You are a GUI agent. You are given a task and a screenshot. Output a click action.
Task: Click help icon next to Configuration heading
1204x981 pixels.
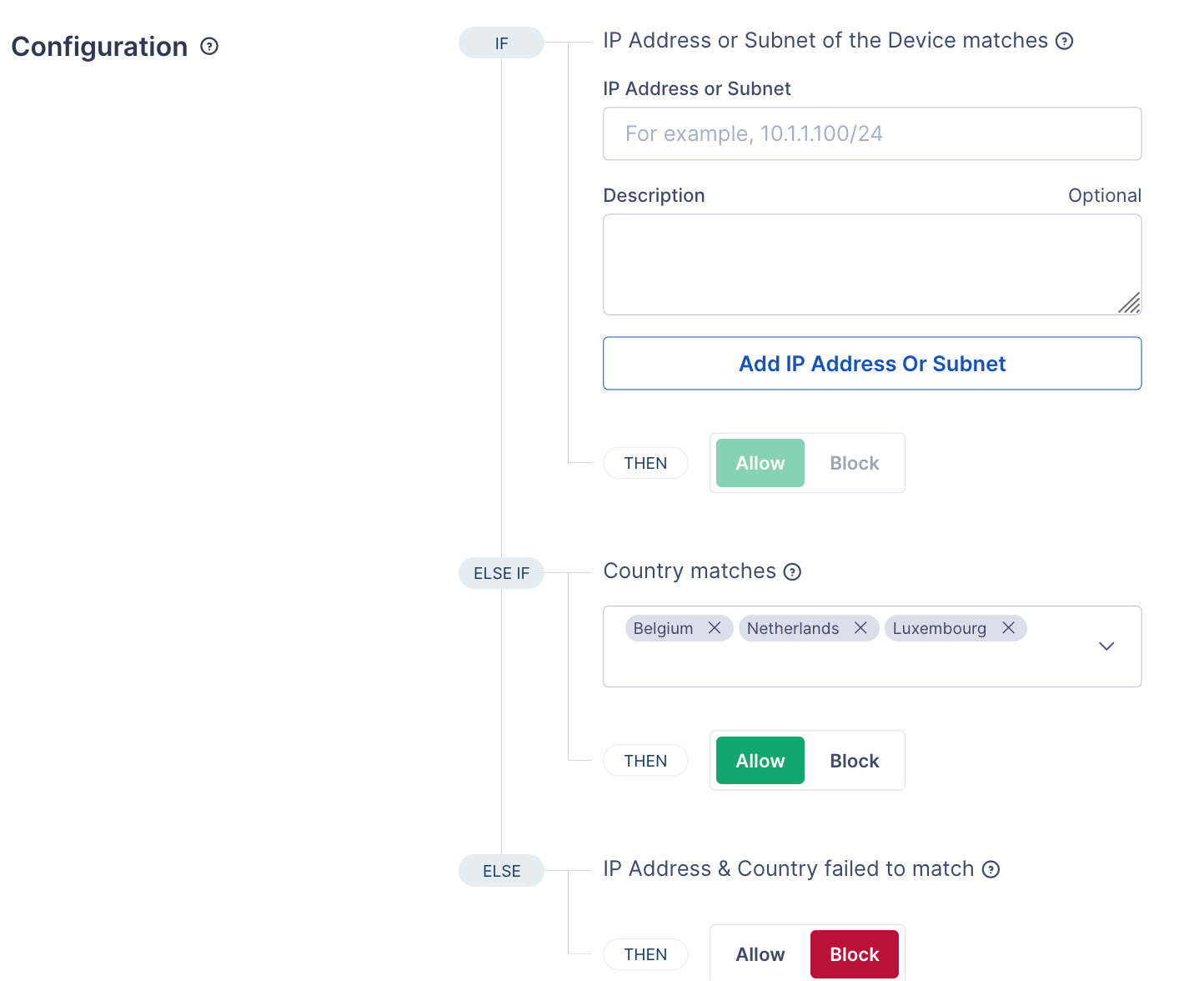[209, 47]
